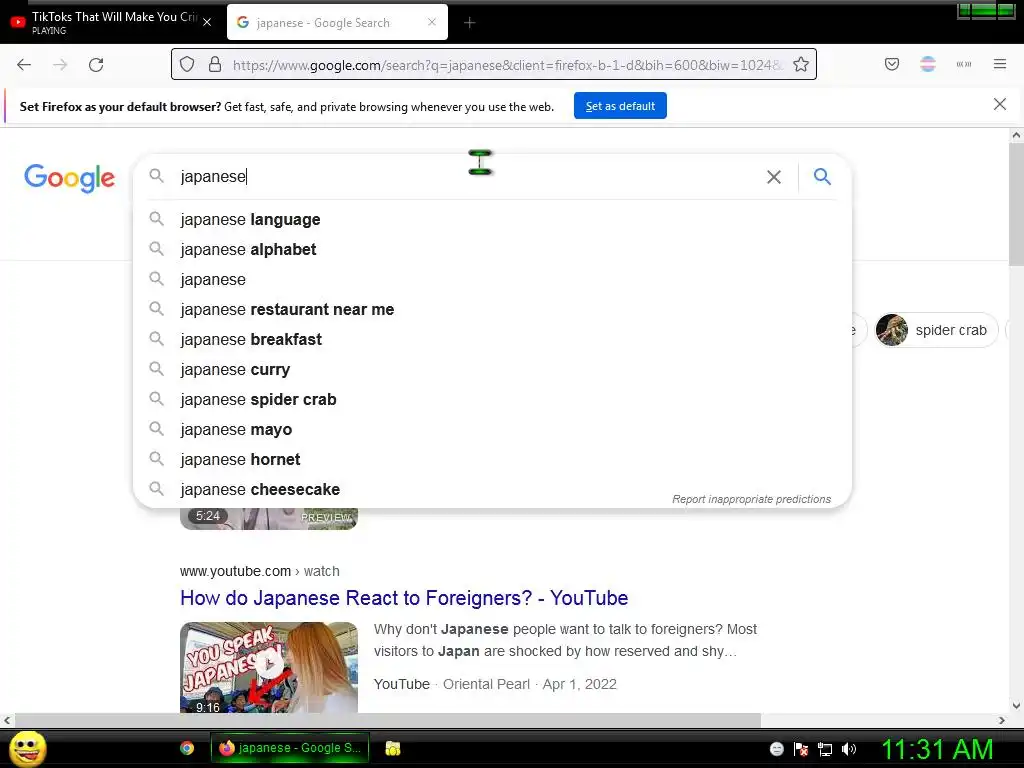Open a new browser tab
Image resolution: width=1024 pixels, height=768 pixels.
pos(470,23)
